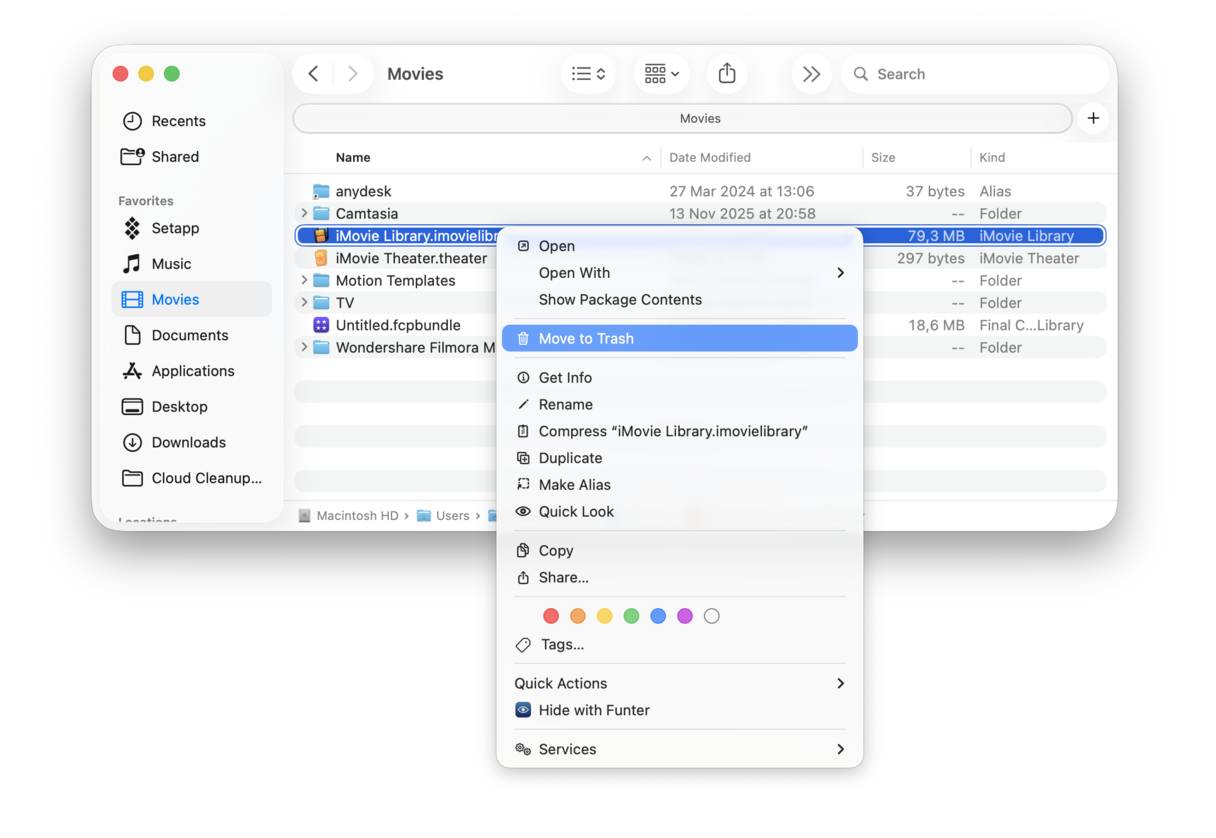Screen dimensions: 1216x838
Task: Apply the red tag color
Action: tap(551, 616)
